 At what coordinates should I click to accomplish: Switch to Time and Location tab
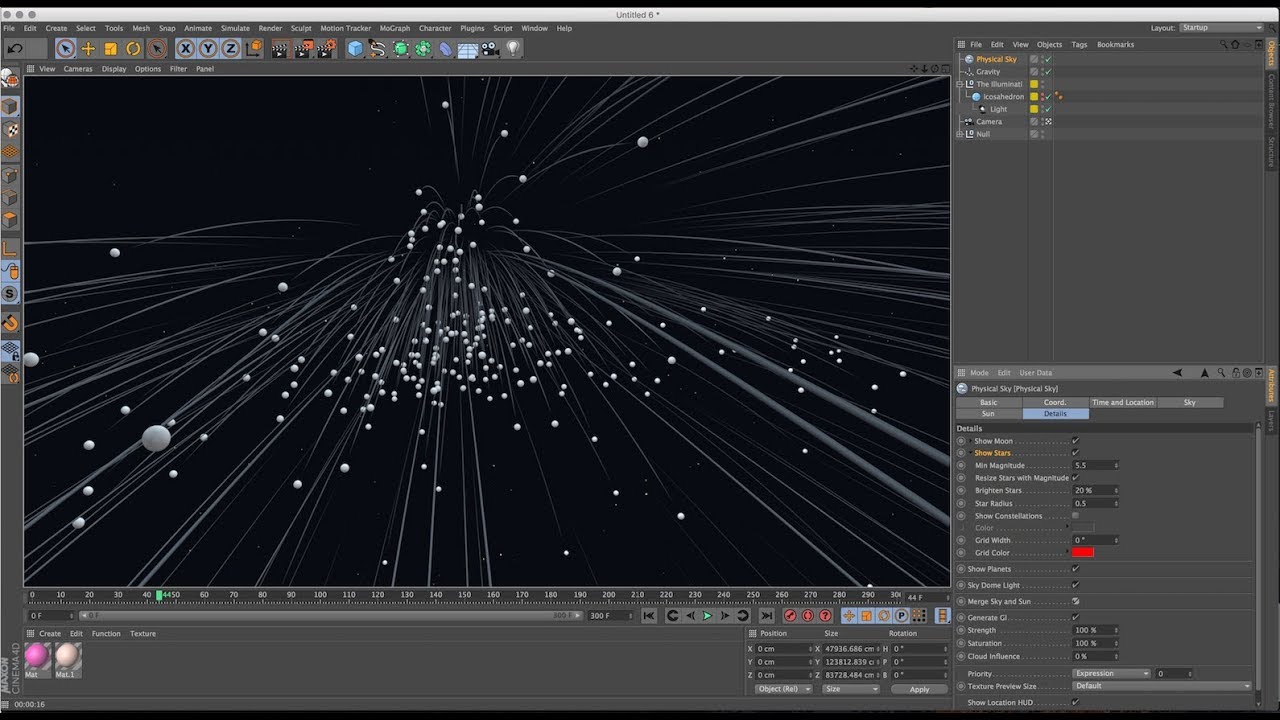[1122, 402]
